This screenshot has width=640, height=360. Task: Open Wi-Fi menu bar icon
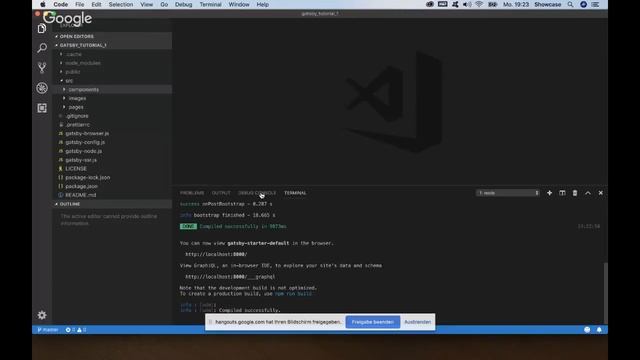479,4
